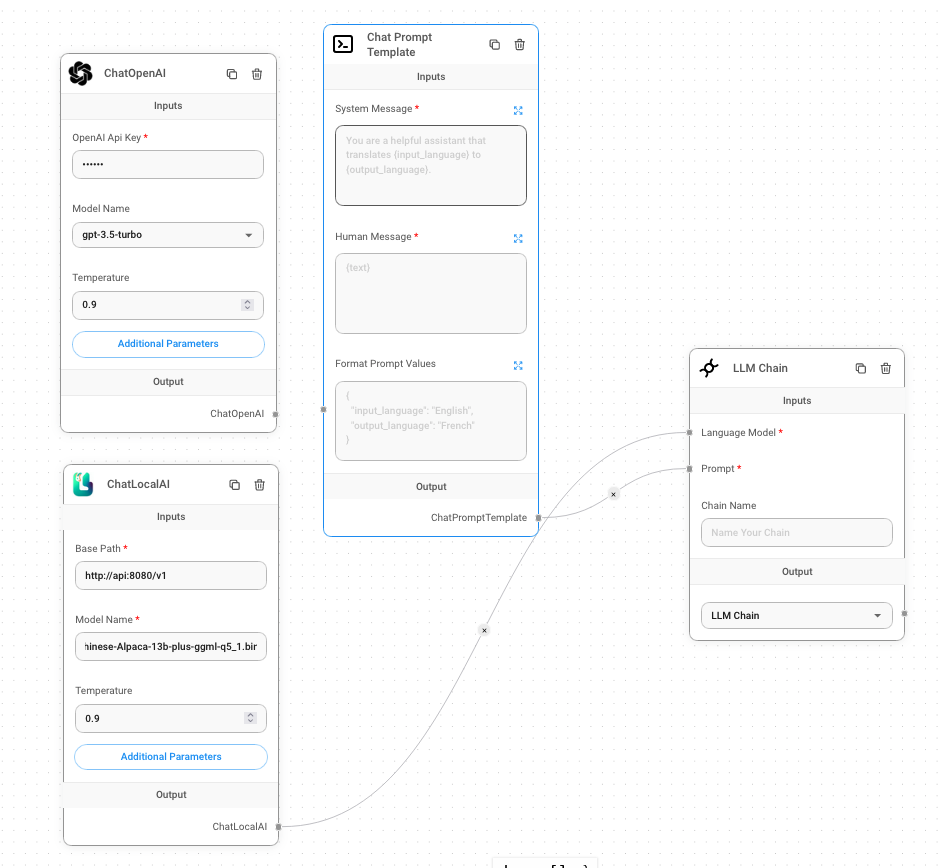
Task: Click the Name Your Chain input field
Action: point(796,532)
